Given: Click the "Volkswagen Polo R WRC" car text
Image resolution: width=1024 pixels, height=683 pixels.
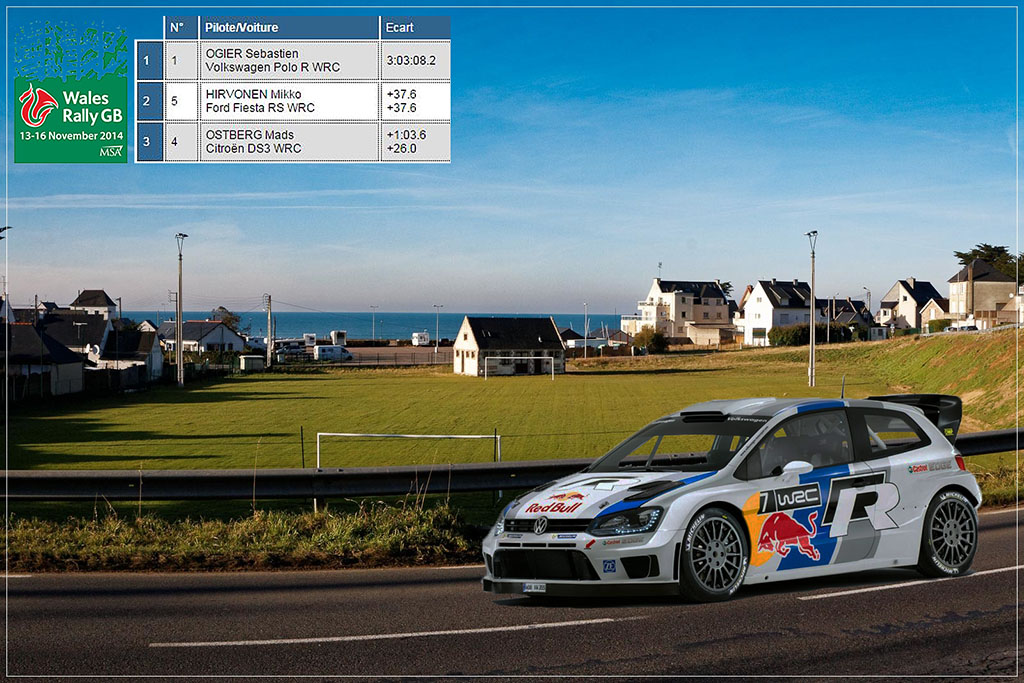Looking at the screenshot, I should pyautogui.click(x=272, y=67).
